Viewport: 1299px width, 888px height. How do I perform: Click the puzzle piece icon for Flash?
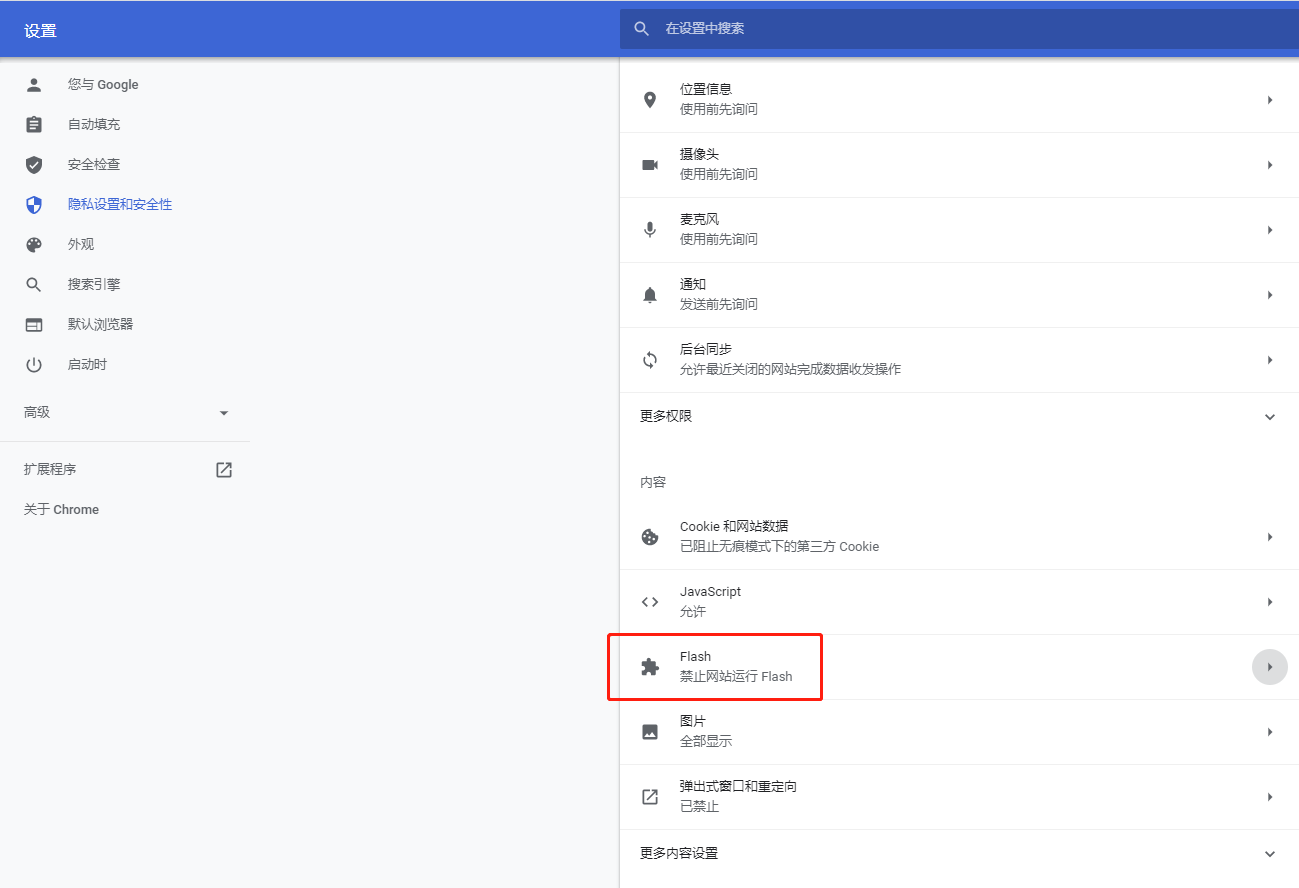point(650,667)
